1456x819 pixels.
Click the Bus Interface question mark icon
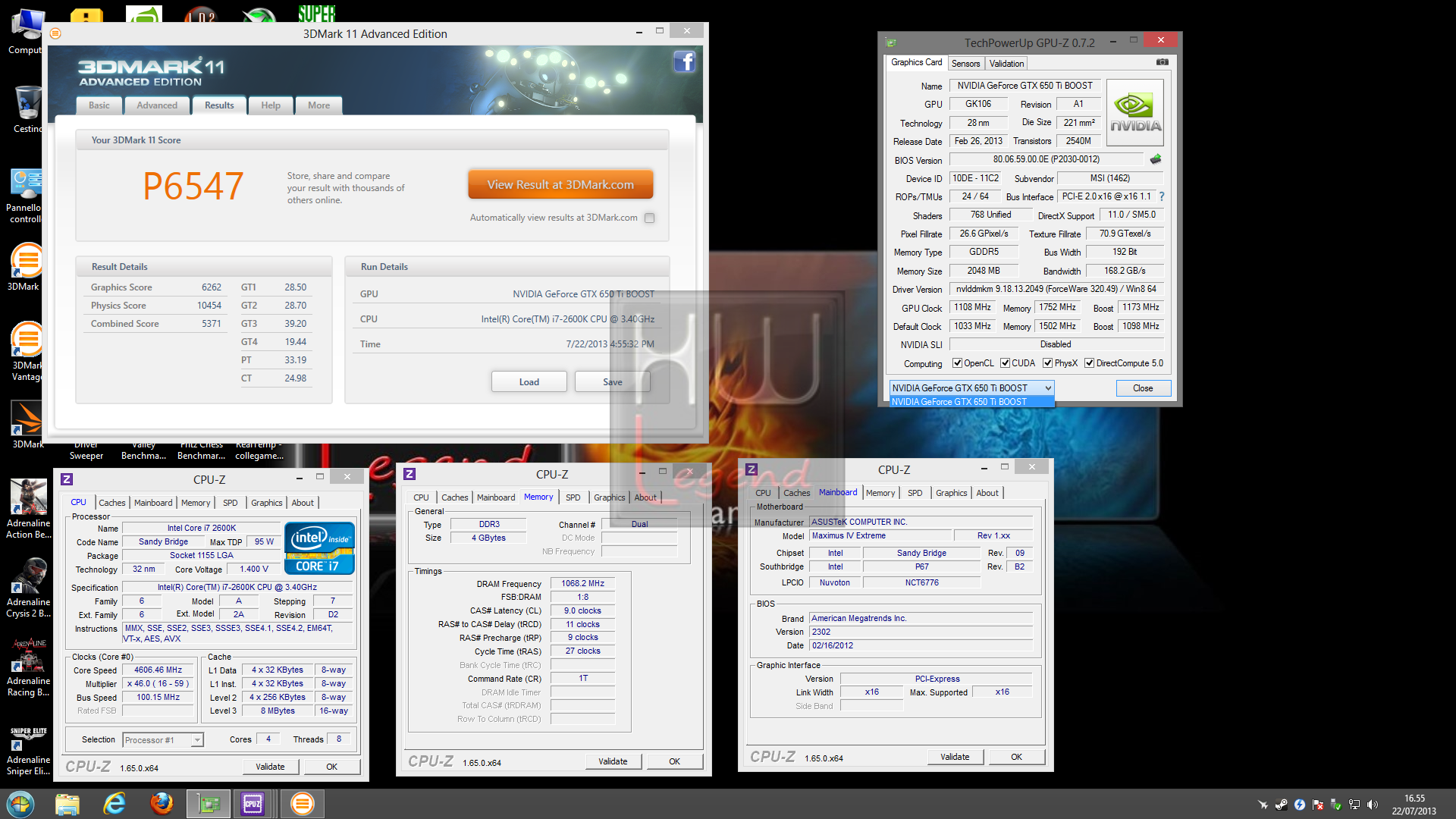(1162, 196)
